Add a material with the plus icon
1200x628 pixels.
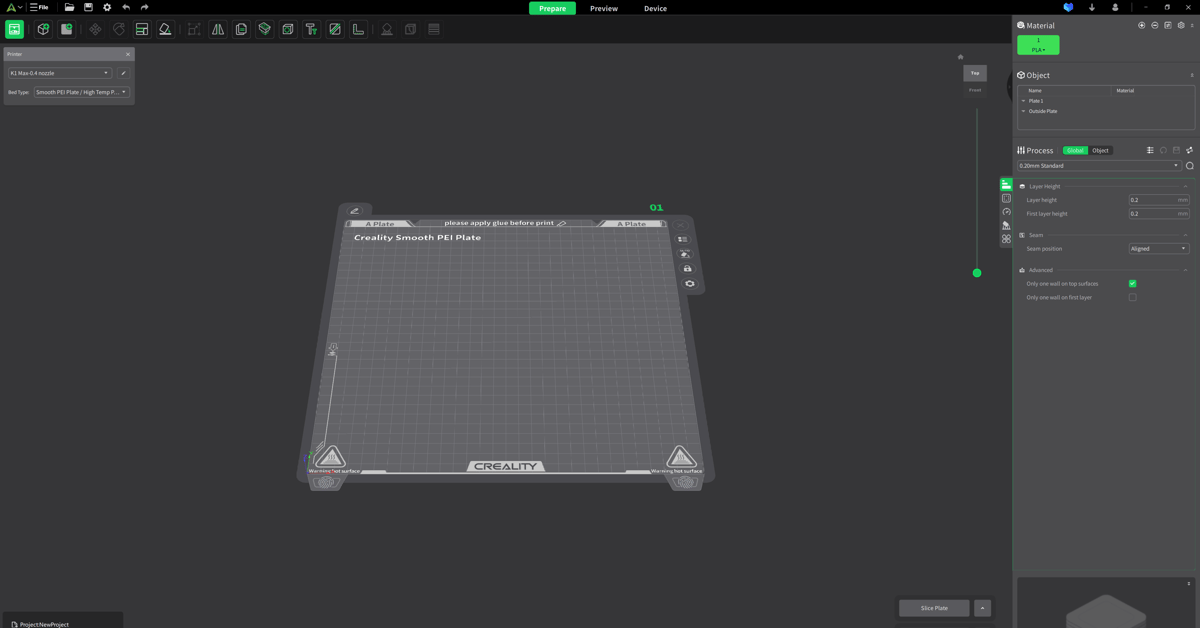(1141, 25)
